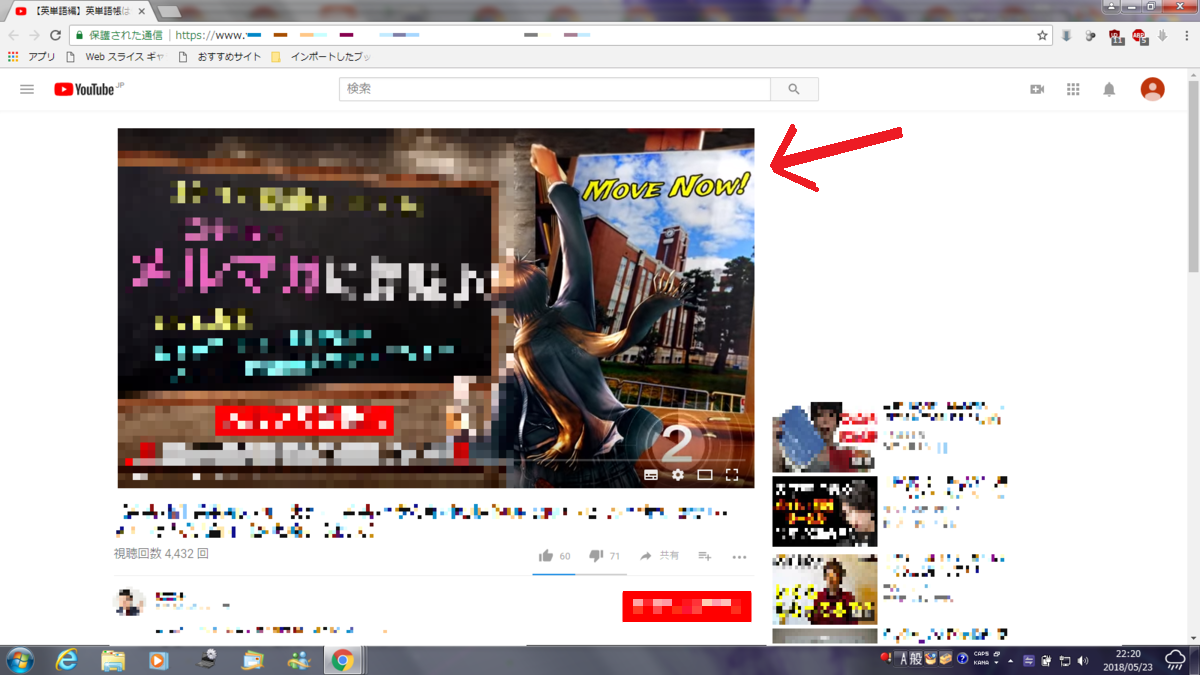This screenshot has width=1200, height=675.
Task: Open the おすすめサイト bookmark
Action: pos(220,57)
